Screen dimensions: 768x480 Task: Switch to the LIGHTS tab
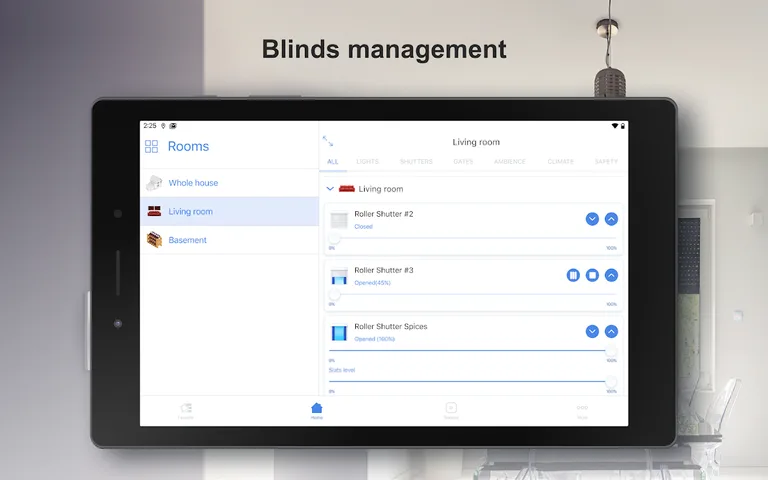367,162
